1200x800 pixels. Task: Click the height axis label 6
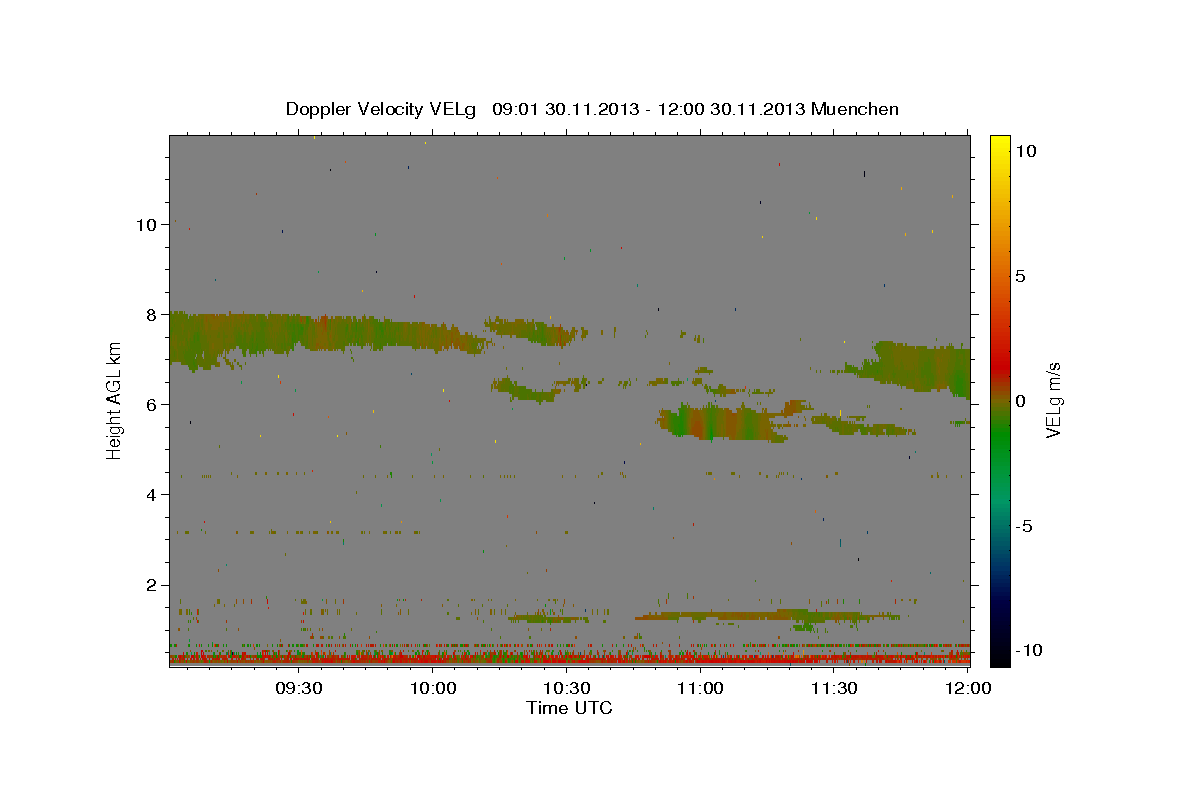coord(151,404)
